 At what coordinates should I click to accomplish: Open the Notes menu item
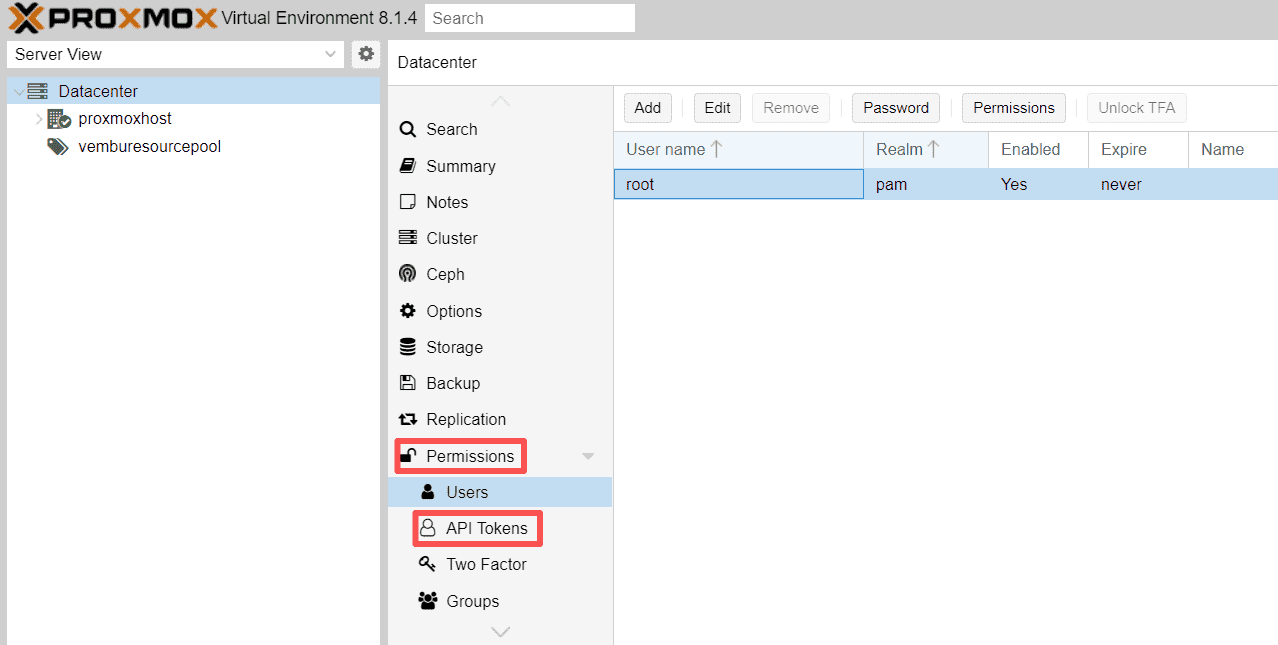500,202
